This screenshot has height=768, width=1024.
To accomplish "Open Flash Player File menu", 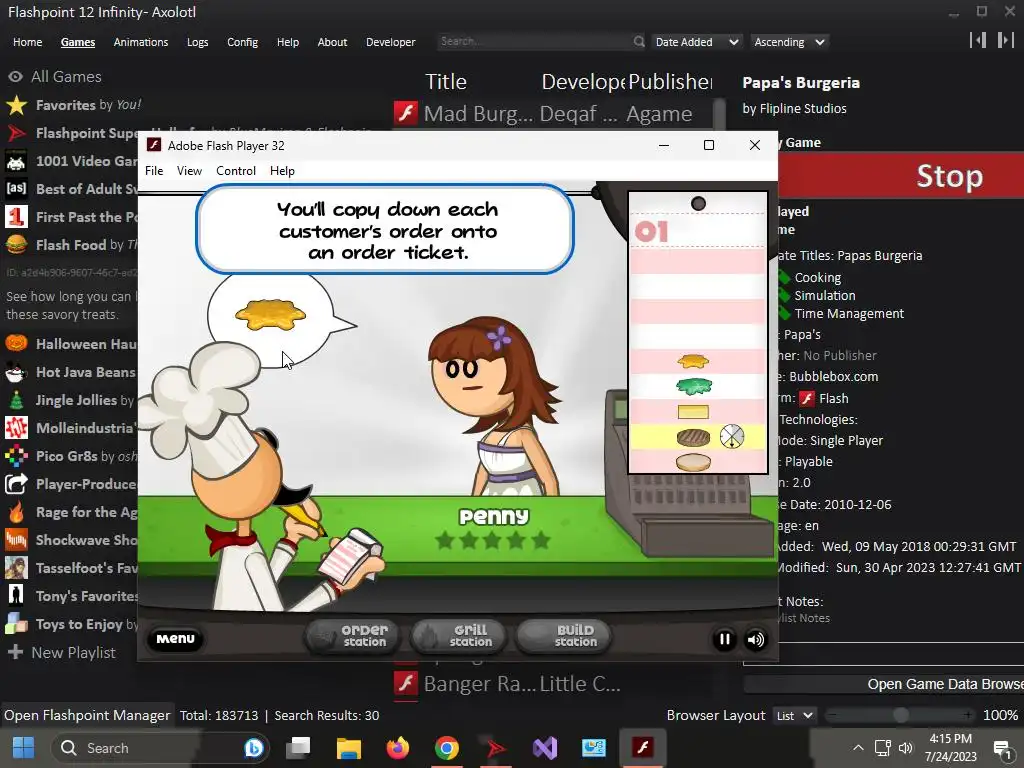I will click(x=154, y=170).
